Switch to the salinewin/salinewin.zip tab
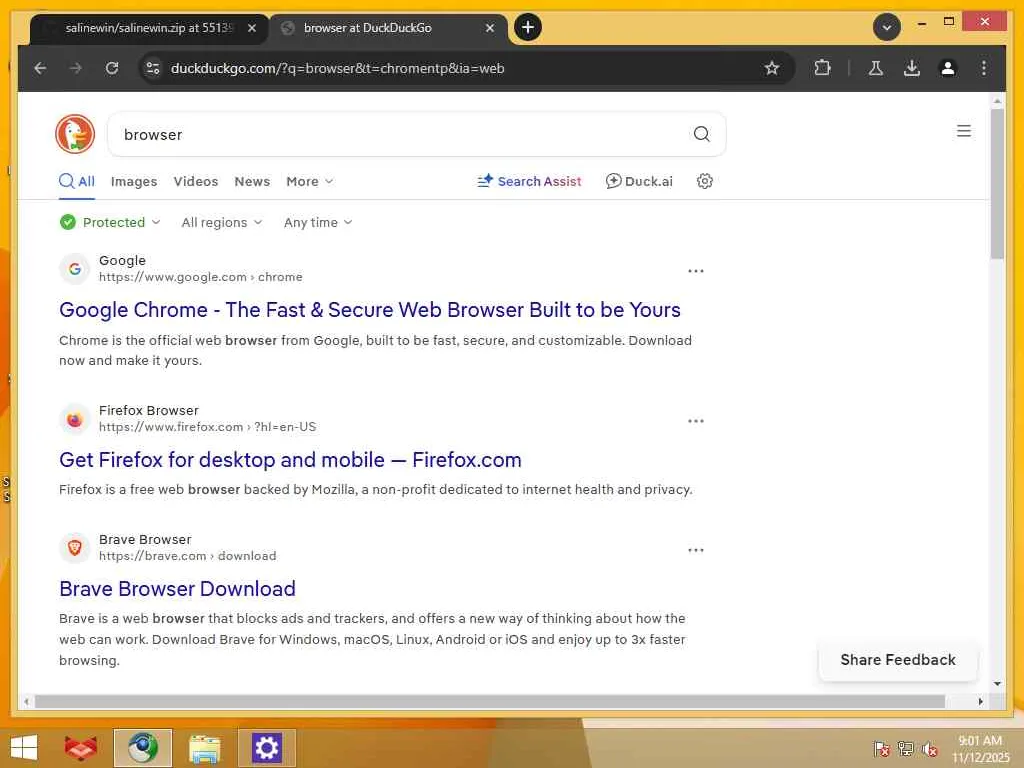 (x=149, y=28)
